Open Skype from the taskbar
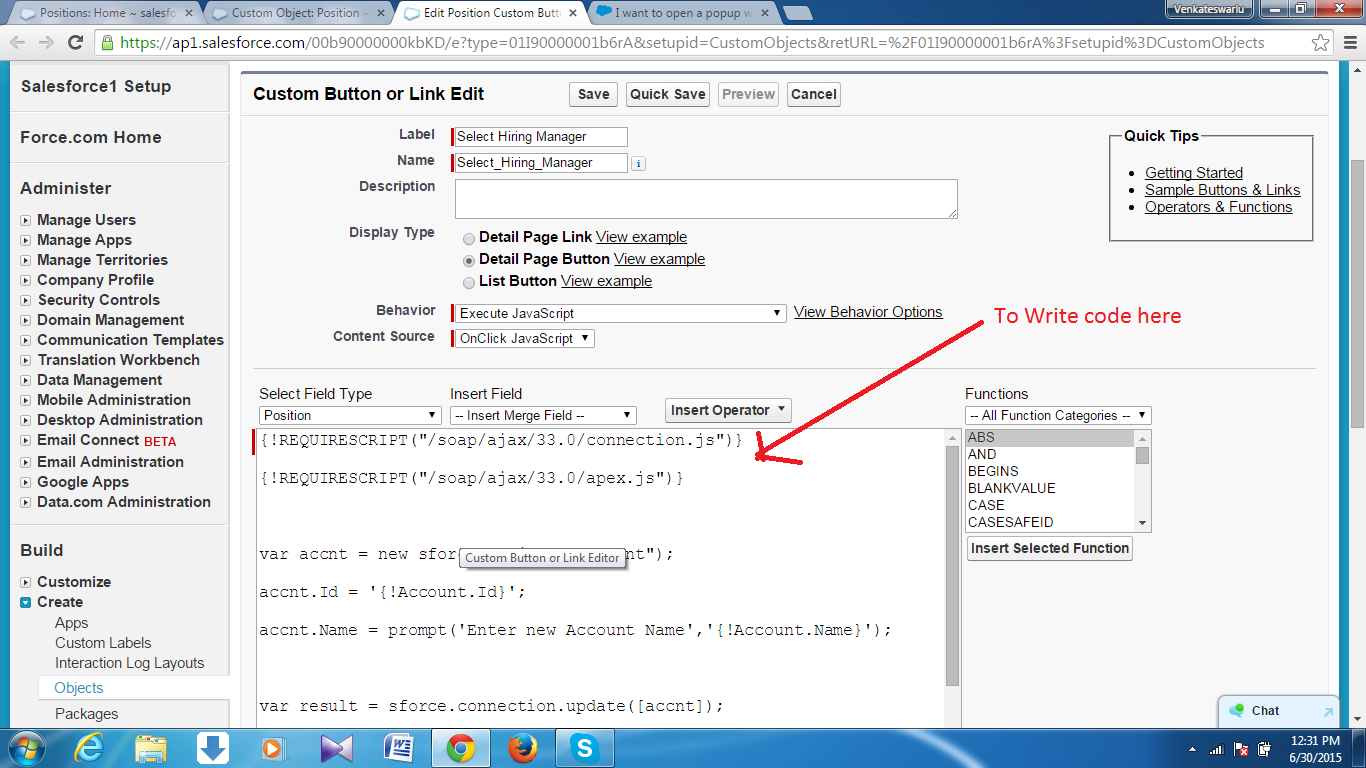The image size is (1366, 768). click(584, 747)
